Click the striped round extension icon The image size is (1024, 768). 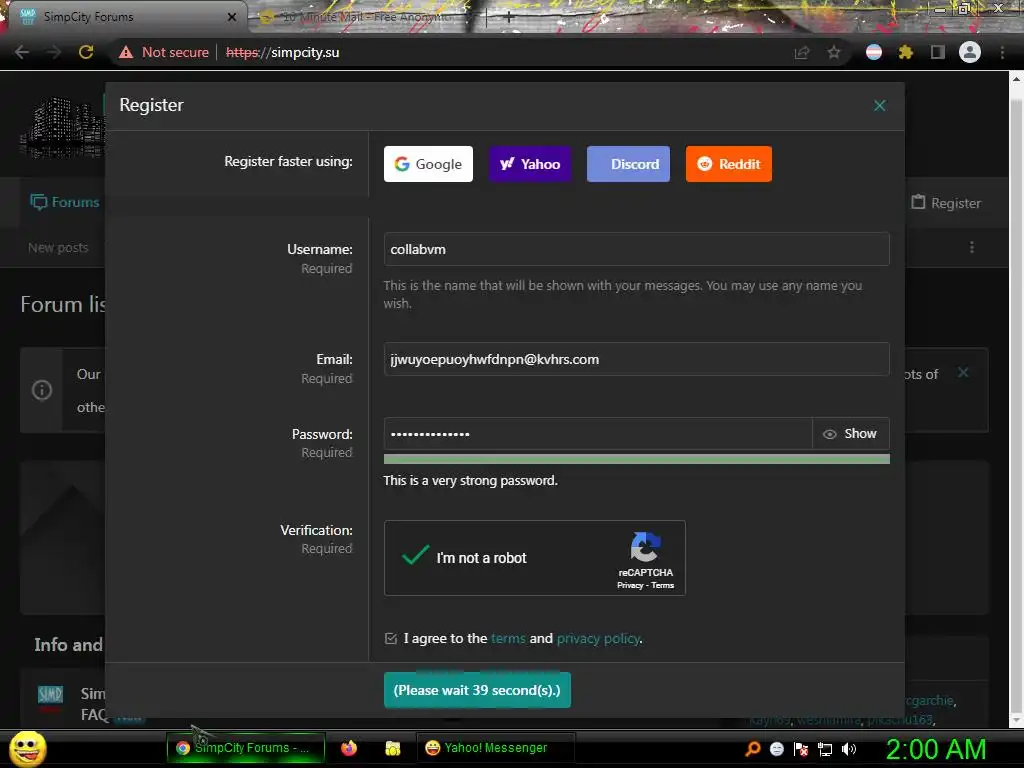pos(874,52)
